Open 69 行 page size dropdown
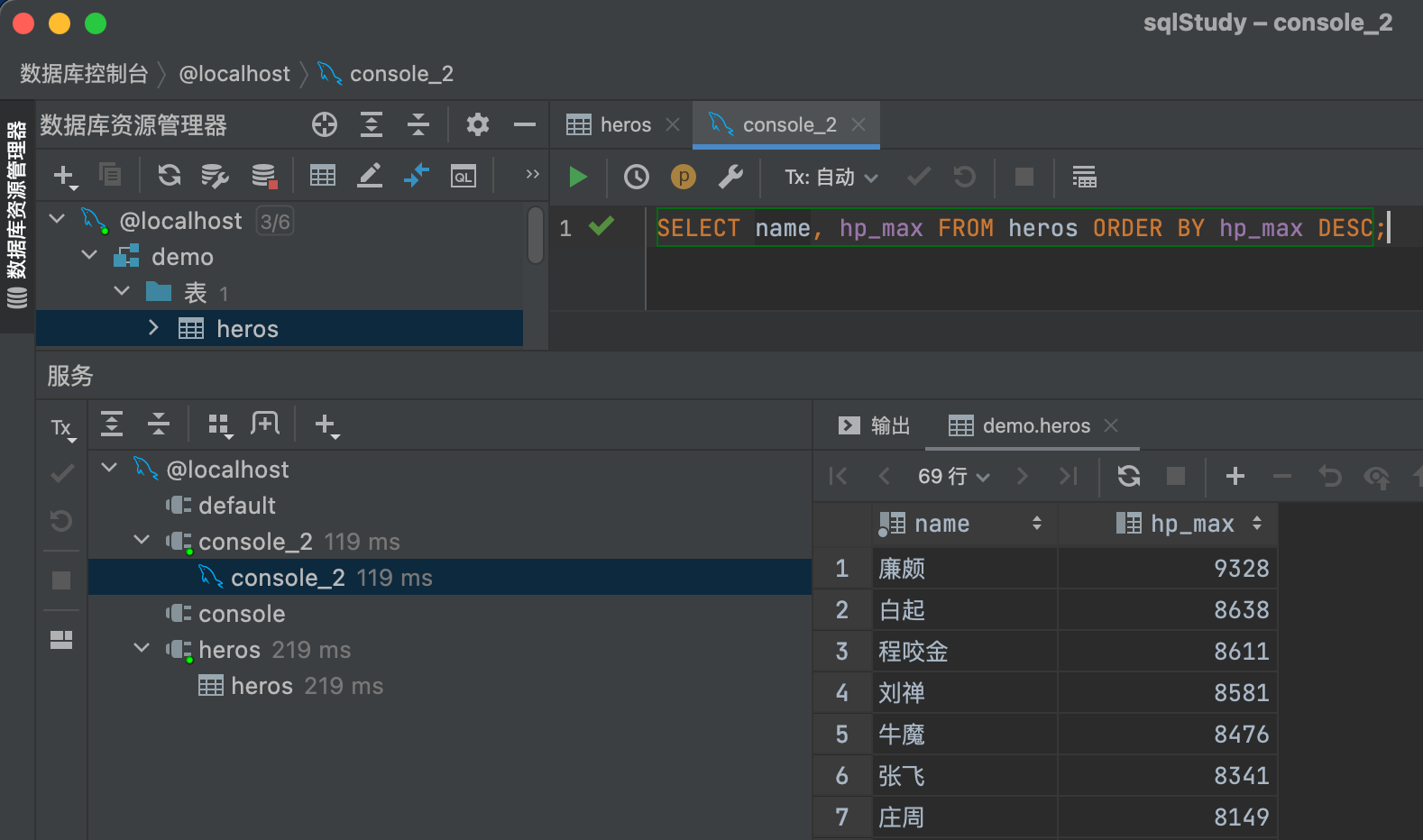 pyautogui.click(x=953, y=476)
